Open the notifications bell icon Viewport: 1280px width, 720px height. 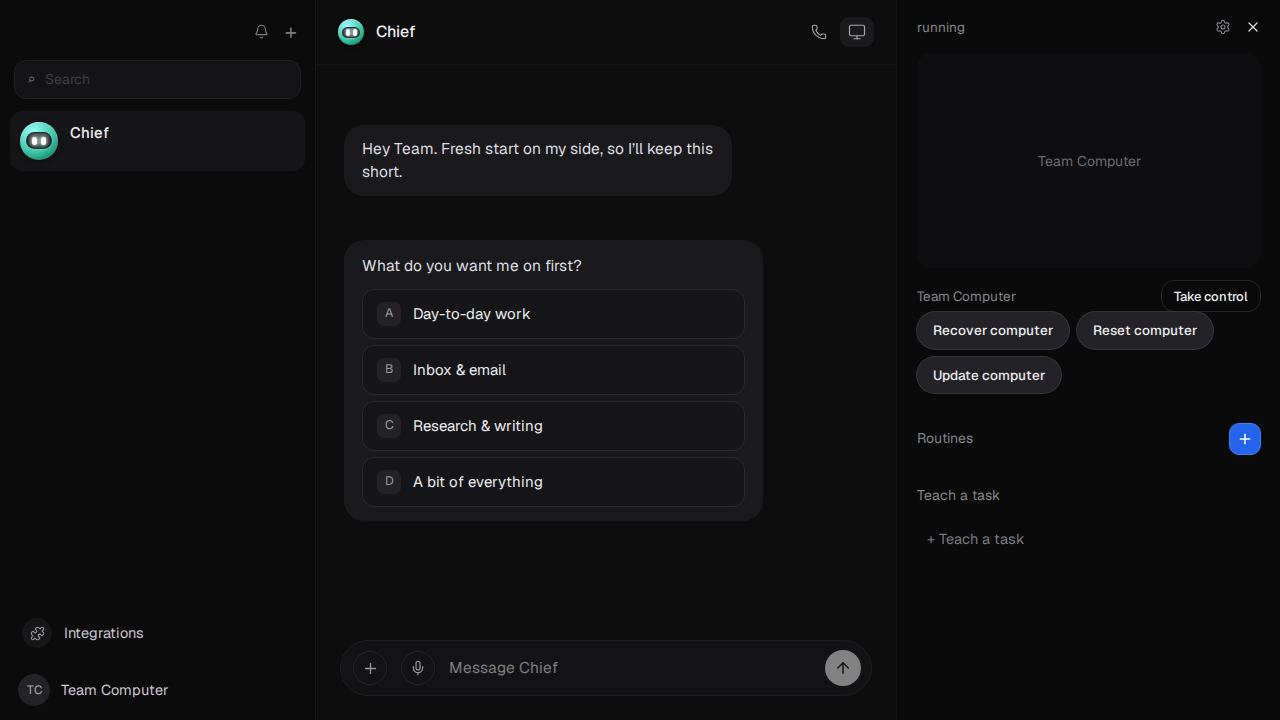(261, 32)
